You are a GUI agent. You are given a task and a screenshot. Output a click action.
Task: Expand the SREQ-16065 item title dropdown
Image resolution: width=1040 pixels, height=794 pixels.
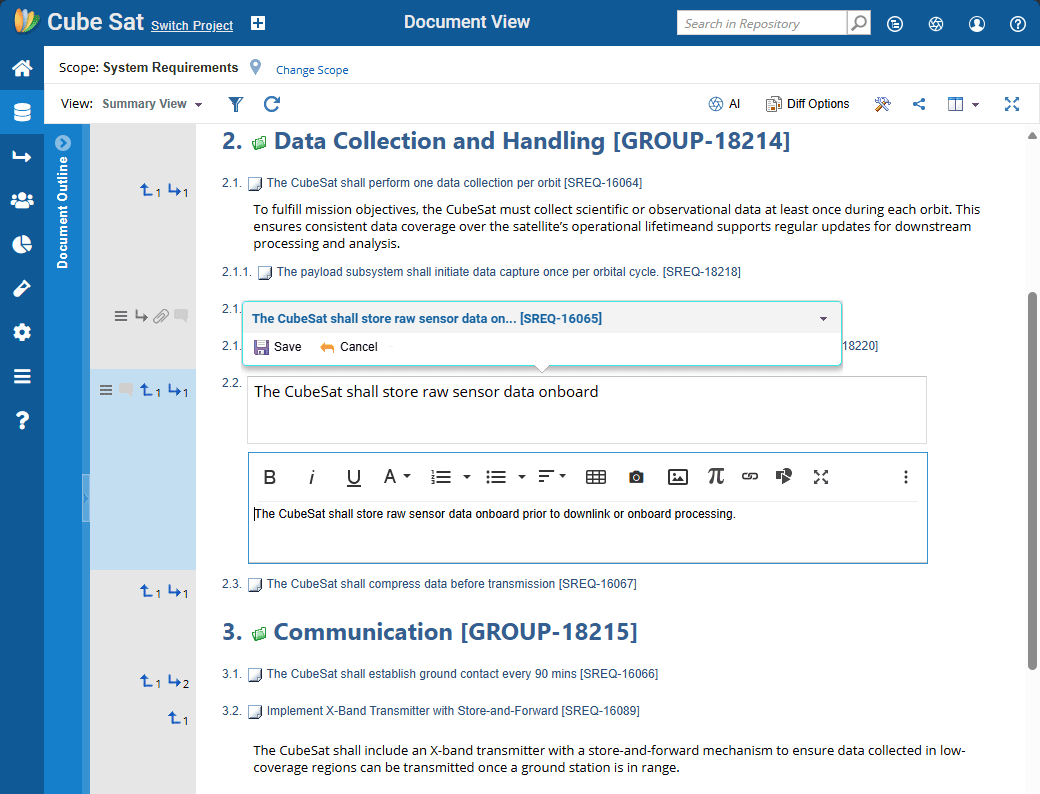click(823, 319)
